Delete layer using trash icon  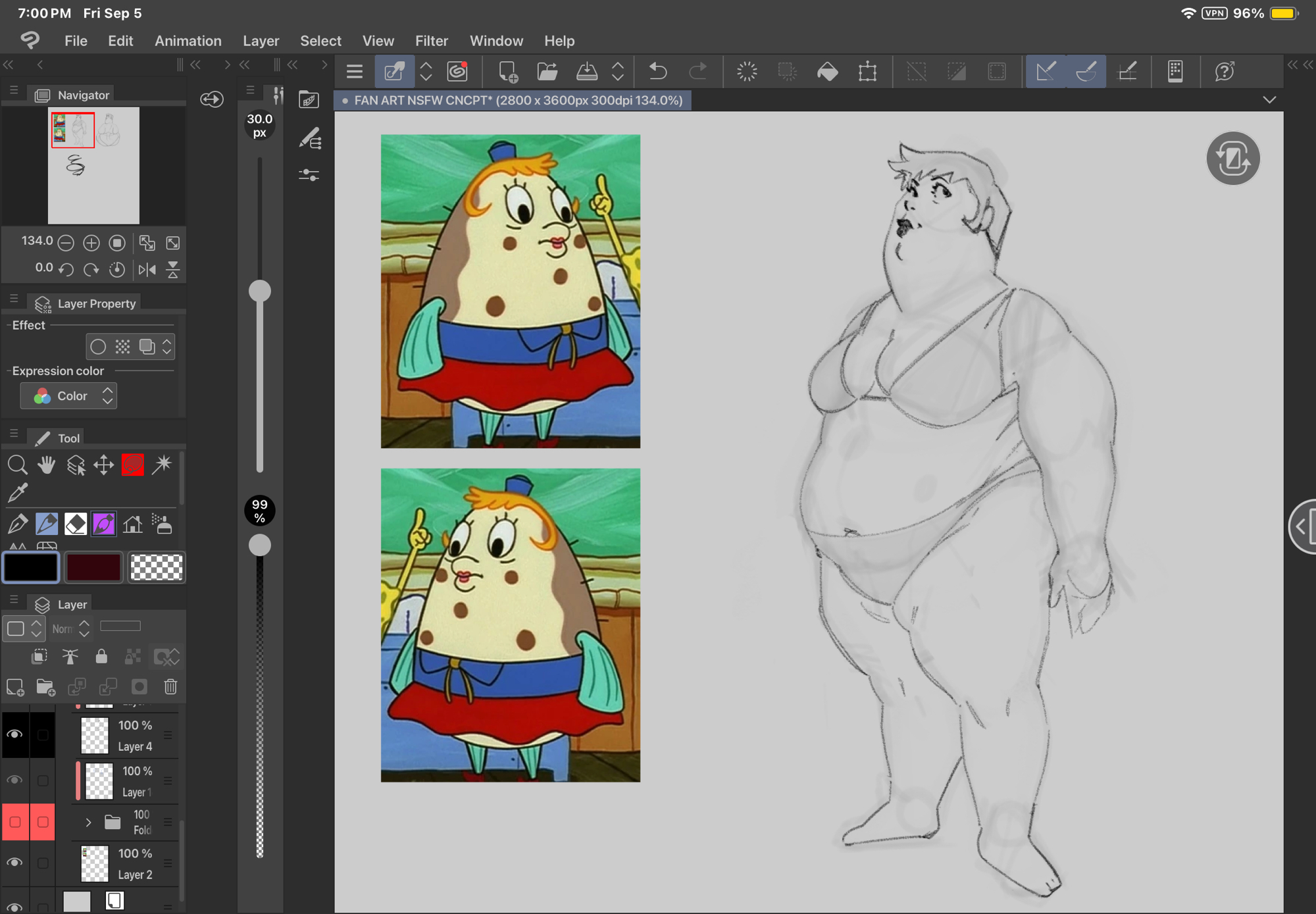[170, 687]
